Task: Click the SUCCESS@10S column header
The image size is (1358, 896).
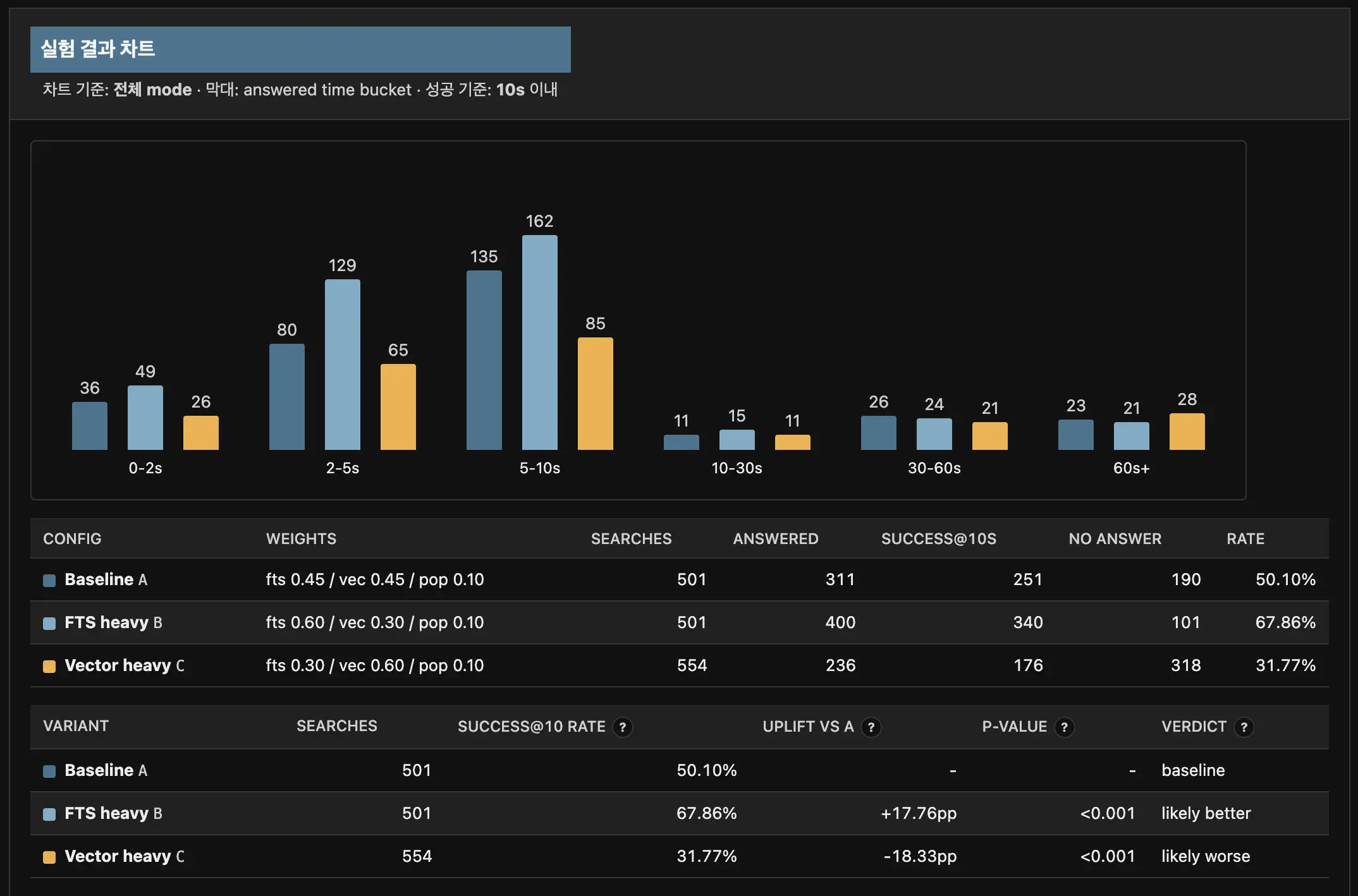Action: click(x=939, y=539)
